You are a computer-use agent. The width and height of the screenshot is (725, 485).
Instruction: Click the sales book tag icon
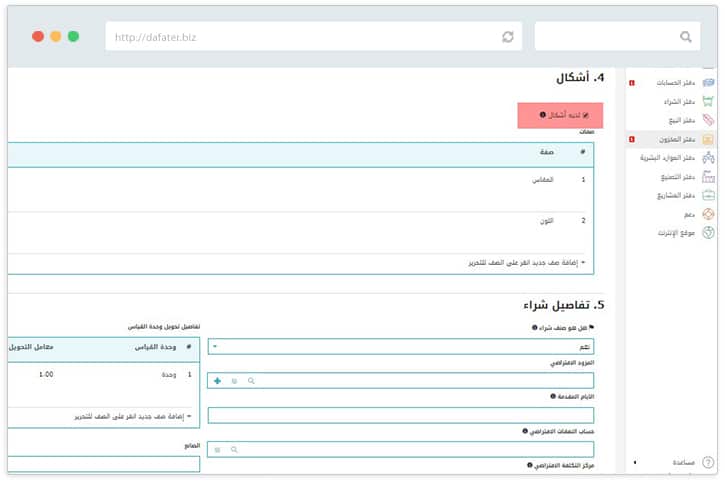708,120
